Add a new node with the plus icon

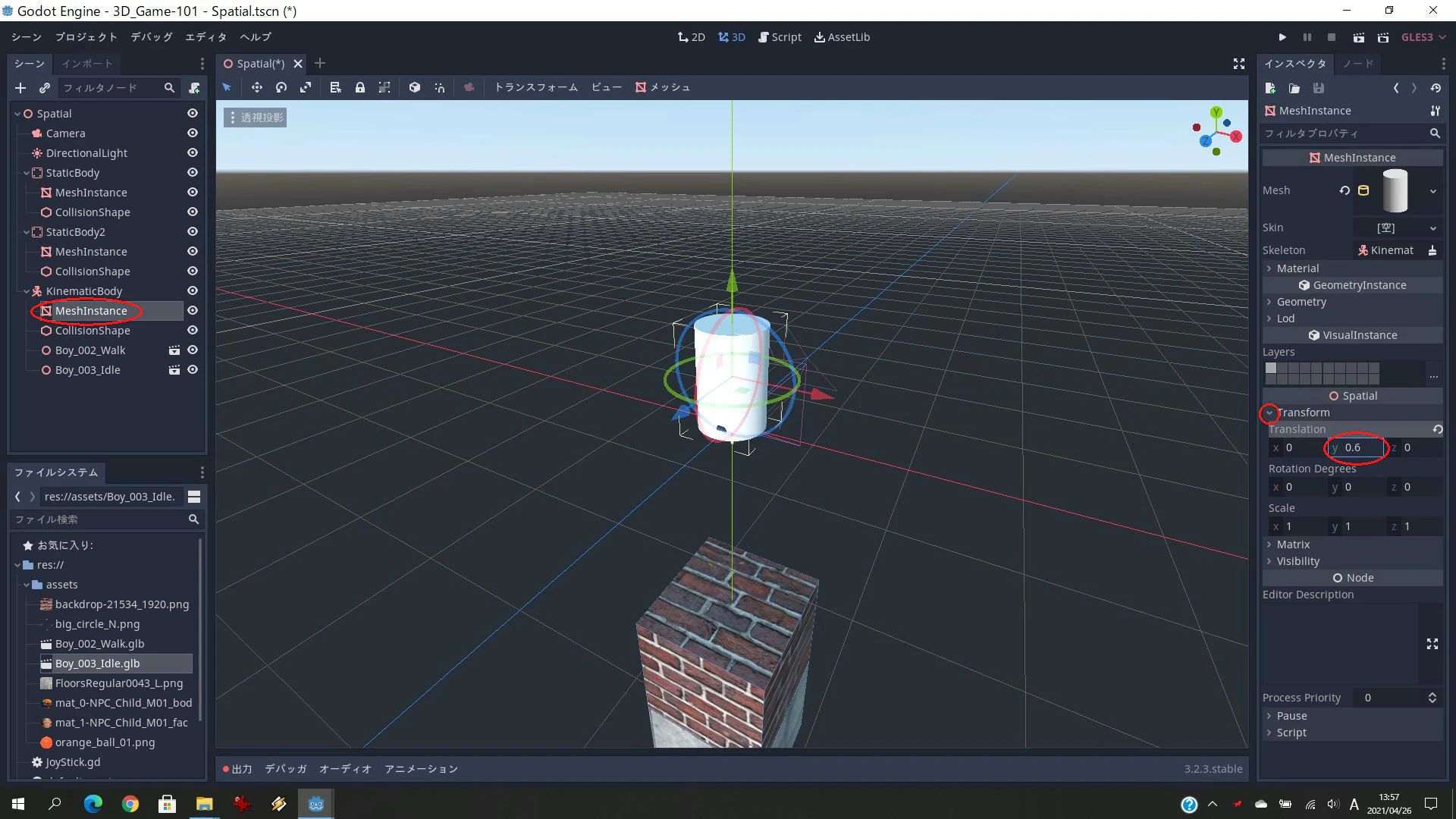click(20, 88)
